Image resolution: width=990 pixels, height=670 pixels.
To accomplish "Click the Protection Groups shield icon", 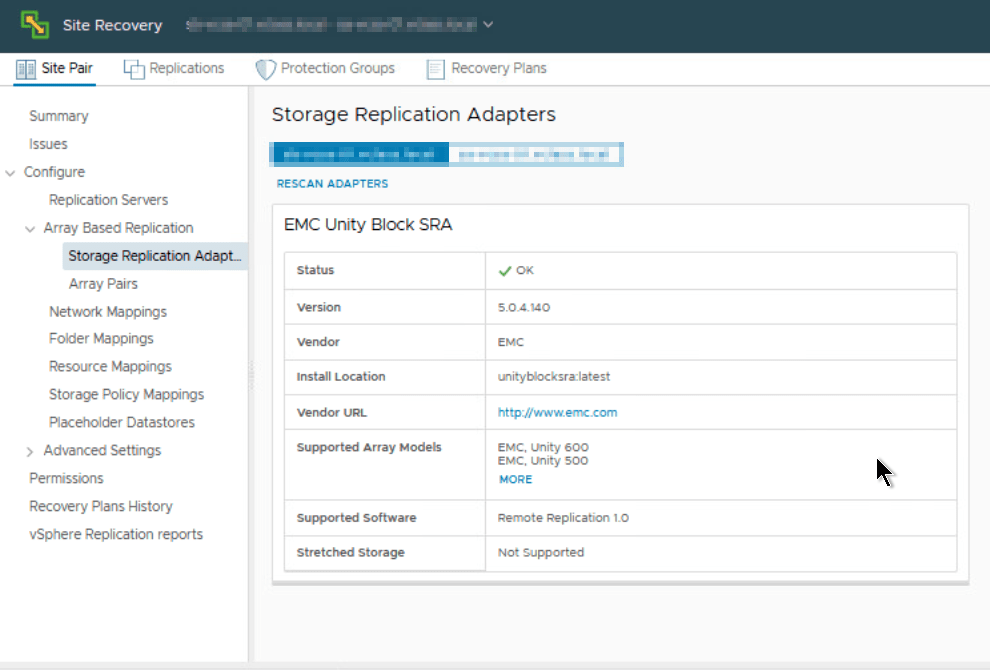I will click(x=265, y=69).
